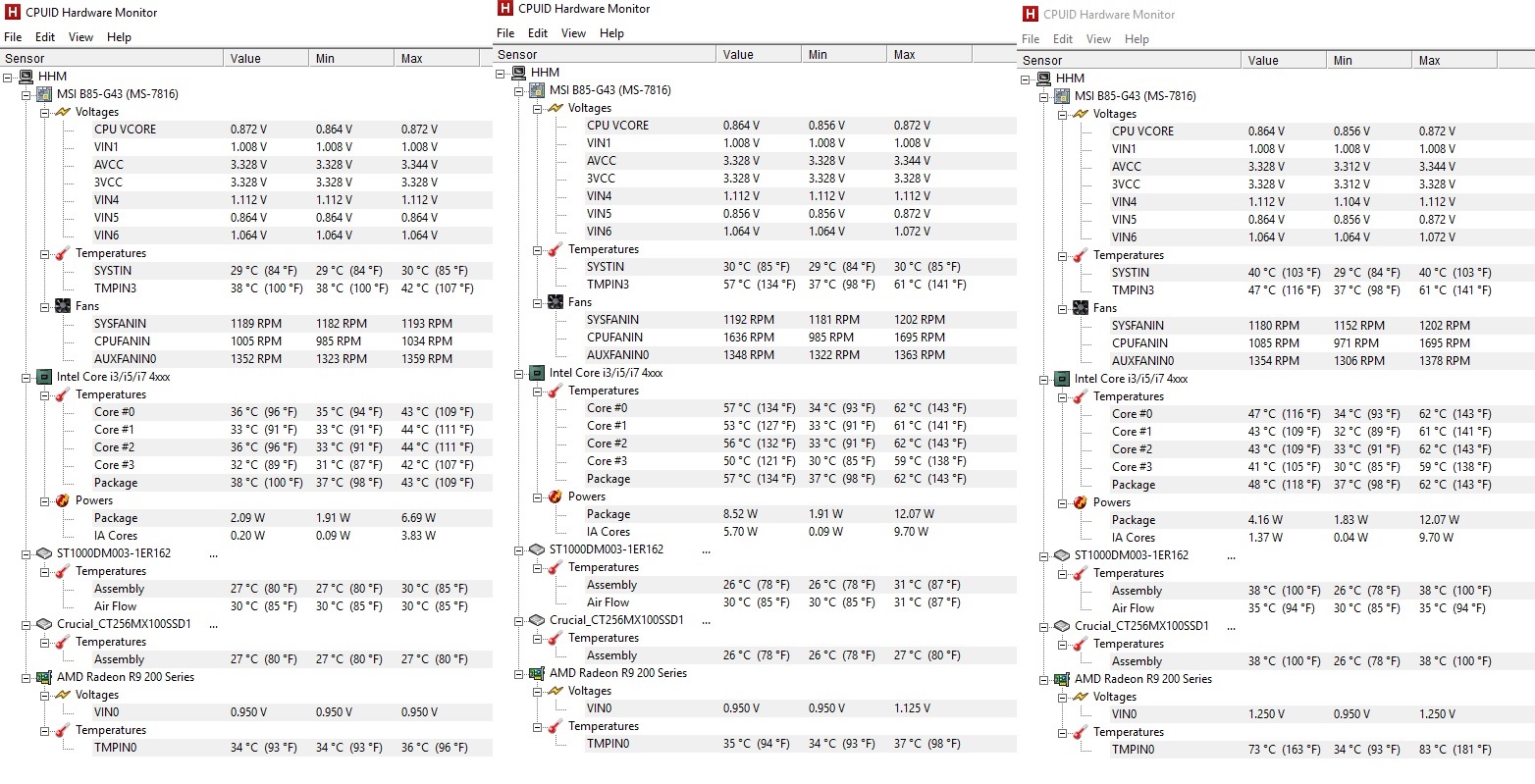Click the Value column header in right window

(x=1284, y=61)
